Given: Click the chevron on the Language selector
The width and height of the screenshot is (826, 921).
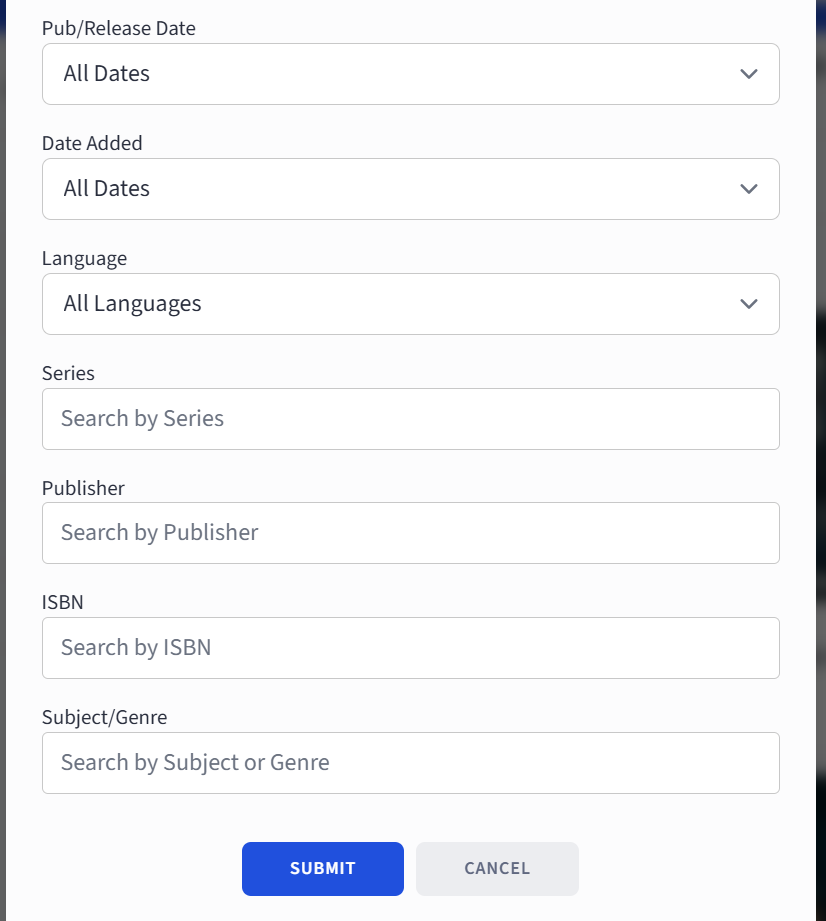Looking at the screenshot, I should coord(747,303).
